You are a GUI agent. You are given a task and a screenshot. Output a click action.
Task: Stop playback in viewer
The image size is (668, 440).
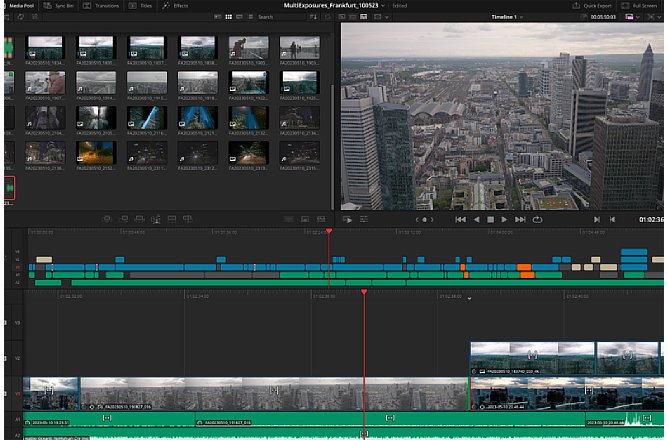click(x=491, y=220)
